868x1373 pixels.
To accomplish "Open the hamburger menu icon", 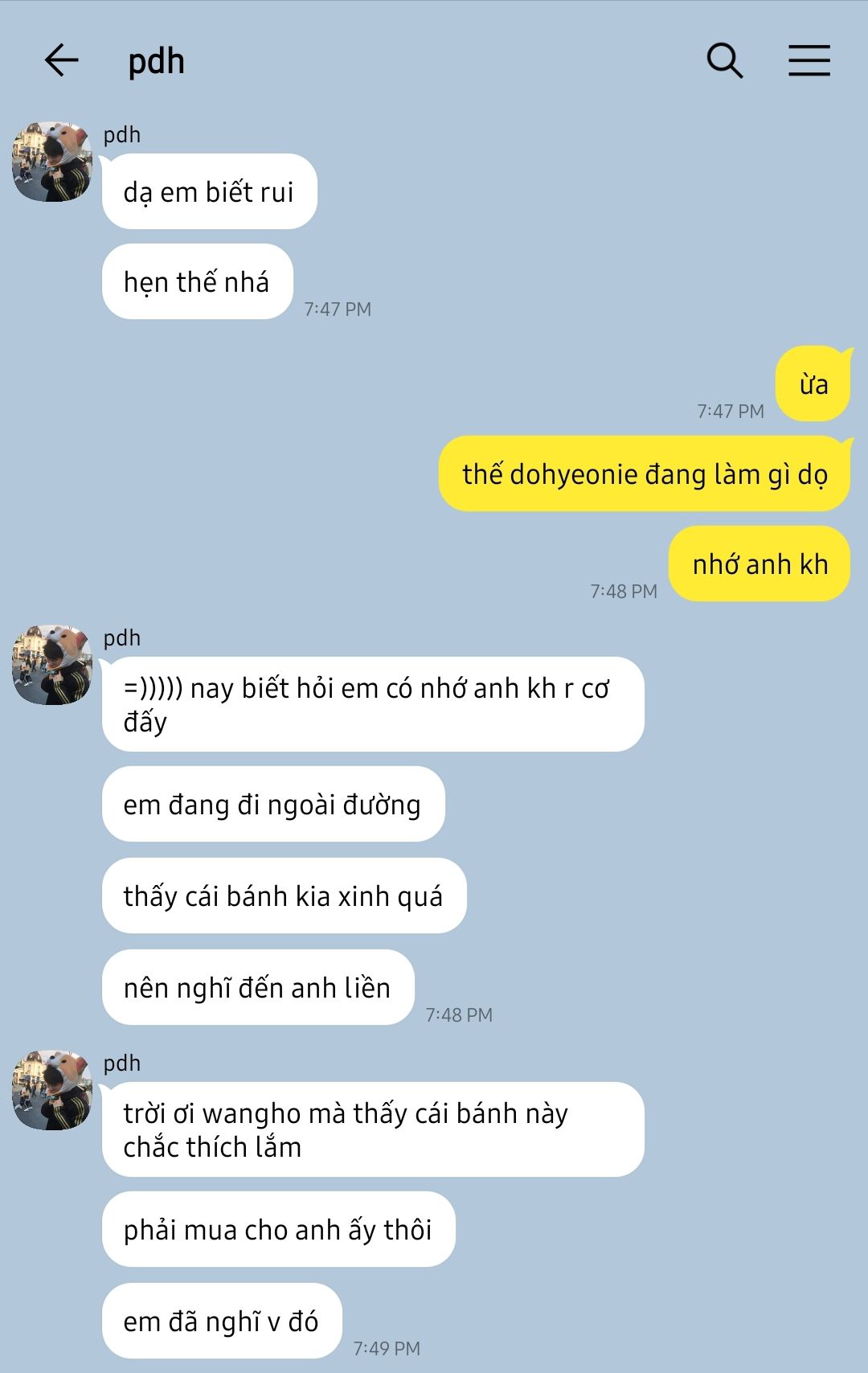I will [x=809, y=60].
